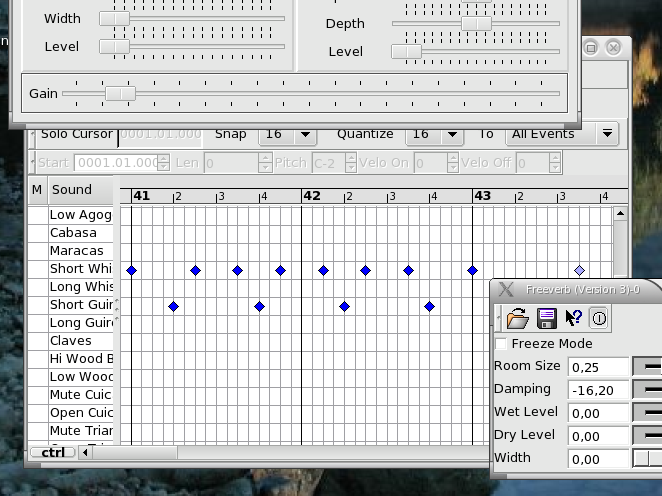This screenshot has width=662, height=496.
Task: Click the vertical scrollbar up arrow
Action: (x=620, y=214)
